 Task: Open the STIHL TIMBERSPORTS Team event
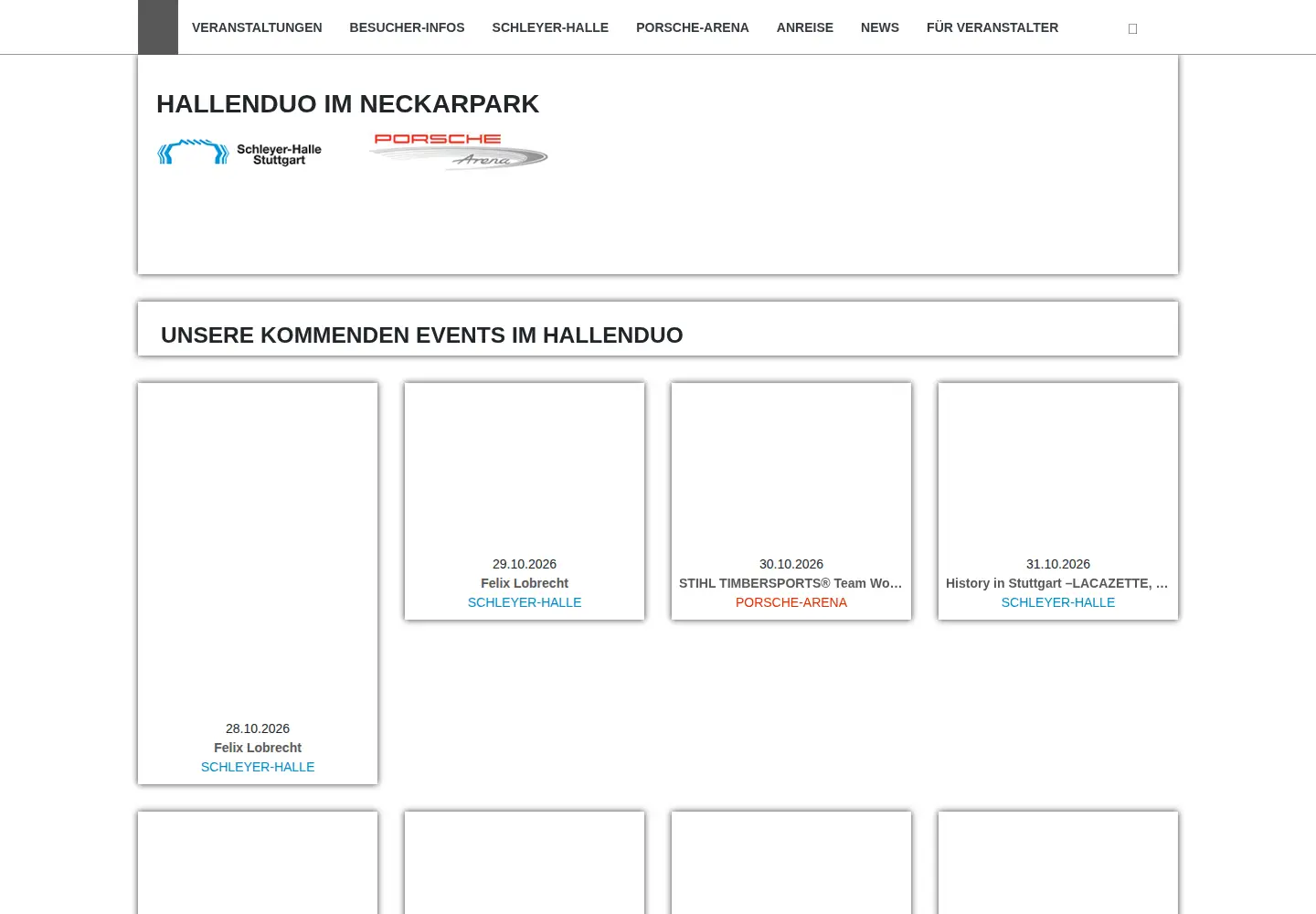click(791, 583)
